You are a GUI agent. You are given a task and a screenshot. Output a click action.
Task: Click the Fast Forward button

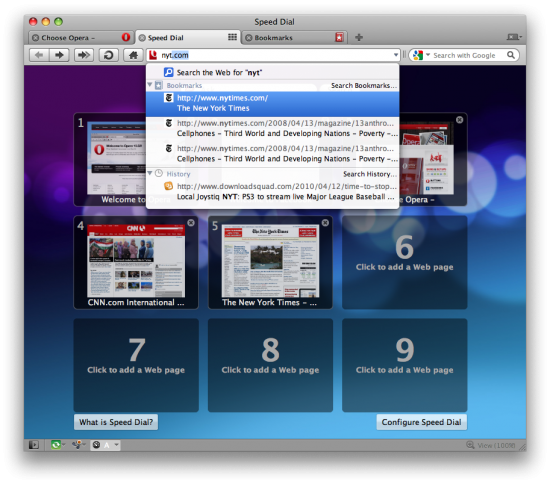point(84,55)
